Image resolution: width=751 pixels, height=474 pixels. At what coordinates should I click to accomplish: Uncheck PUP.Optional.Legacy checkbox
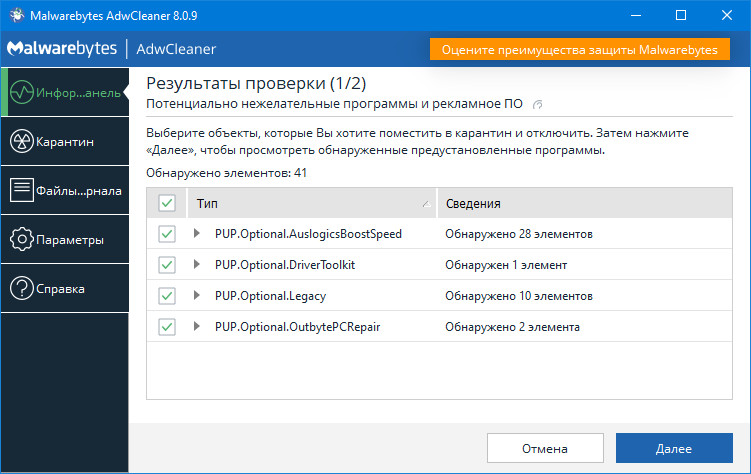167,296
